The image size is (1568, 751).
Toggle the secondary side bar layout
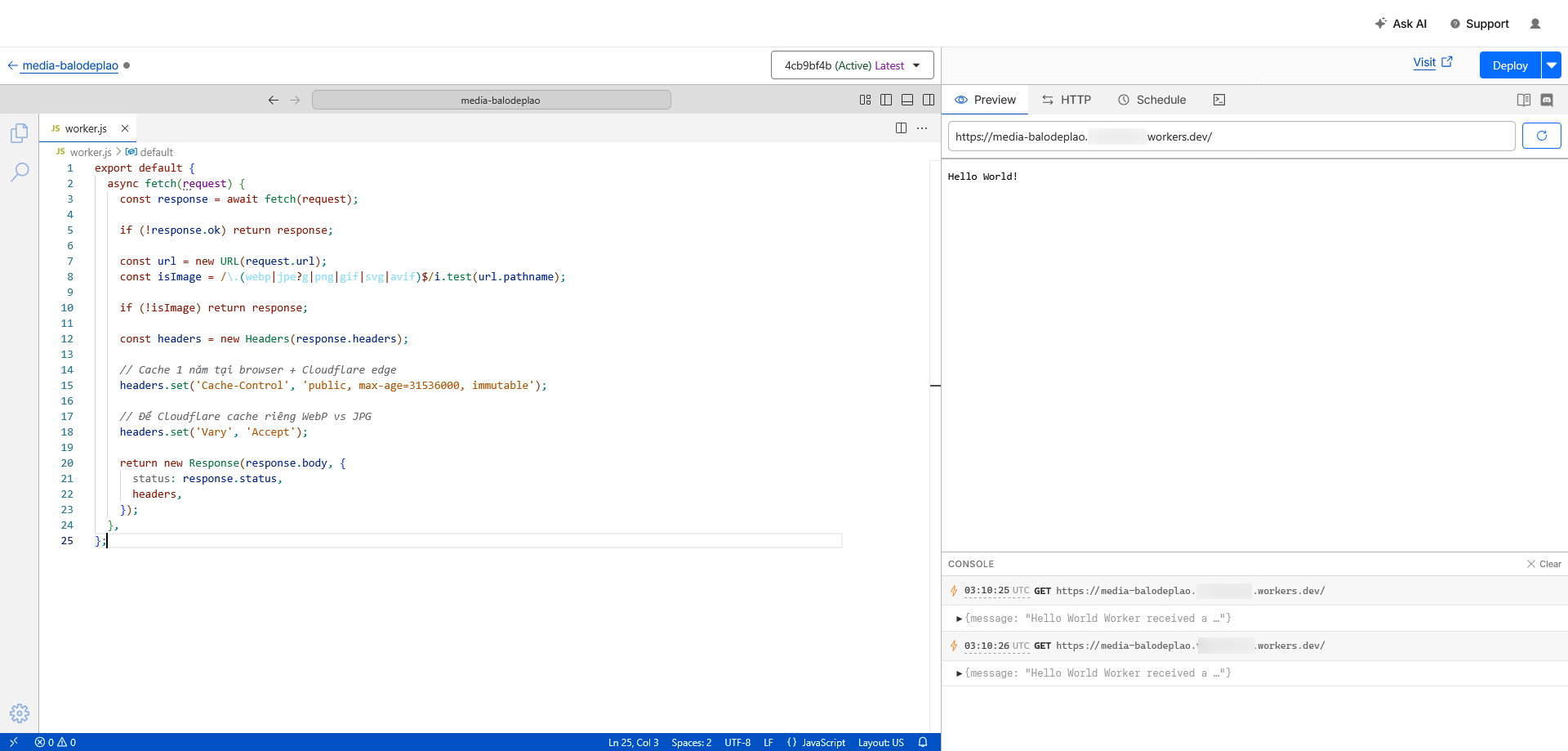coord(929,100)
